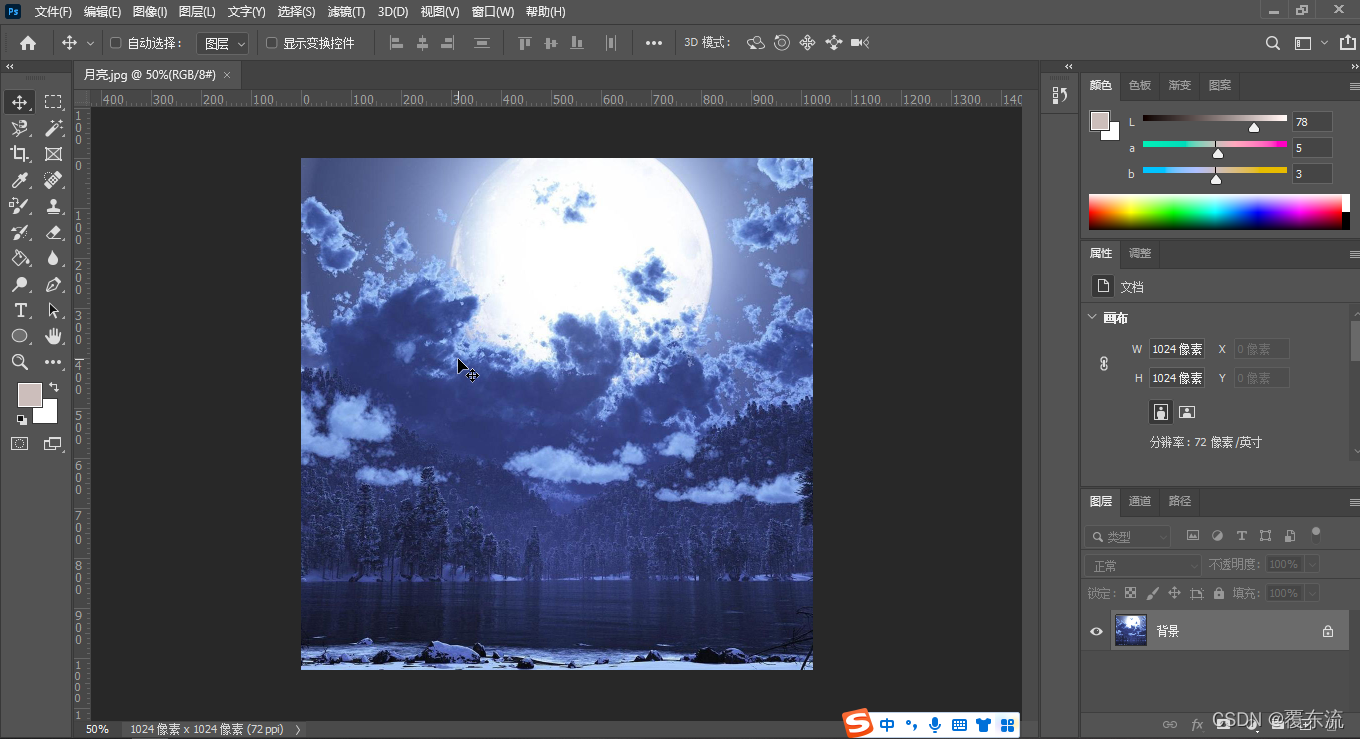The width and height of the screenshot is (1360, 739).
Task: Select the Horizontal Type tool
Action: tap(20, 310)
